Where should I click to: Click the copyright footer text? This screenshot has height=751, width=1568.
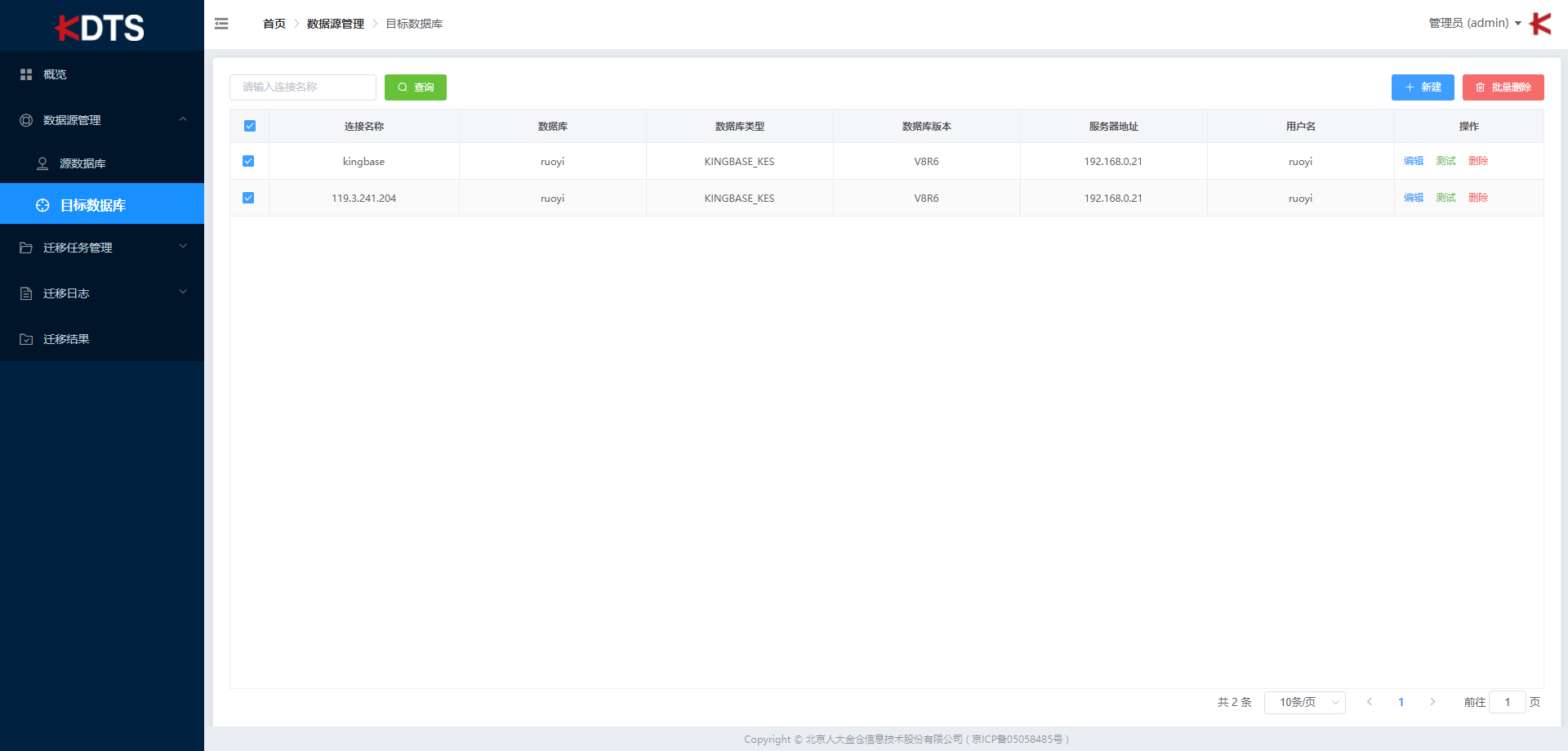(x=906, y=740)
